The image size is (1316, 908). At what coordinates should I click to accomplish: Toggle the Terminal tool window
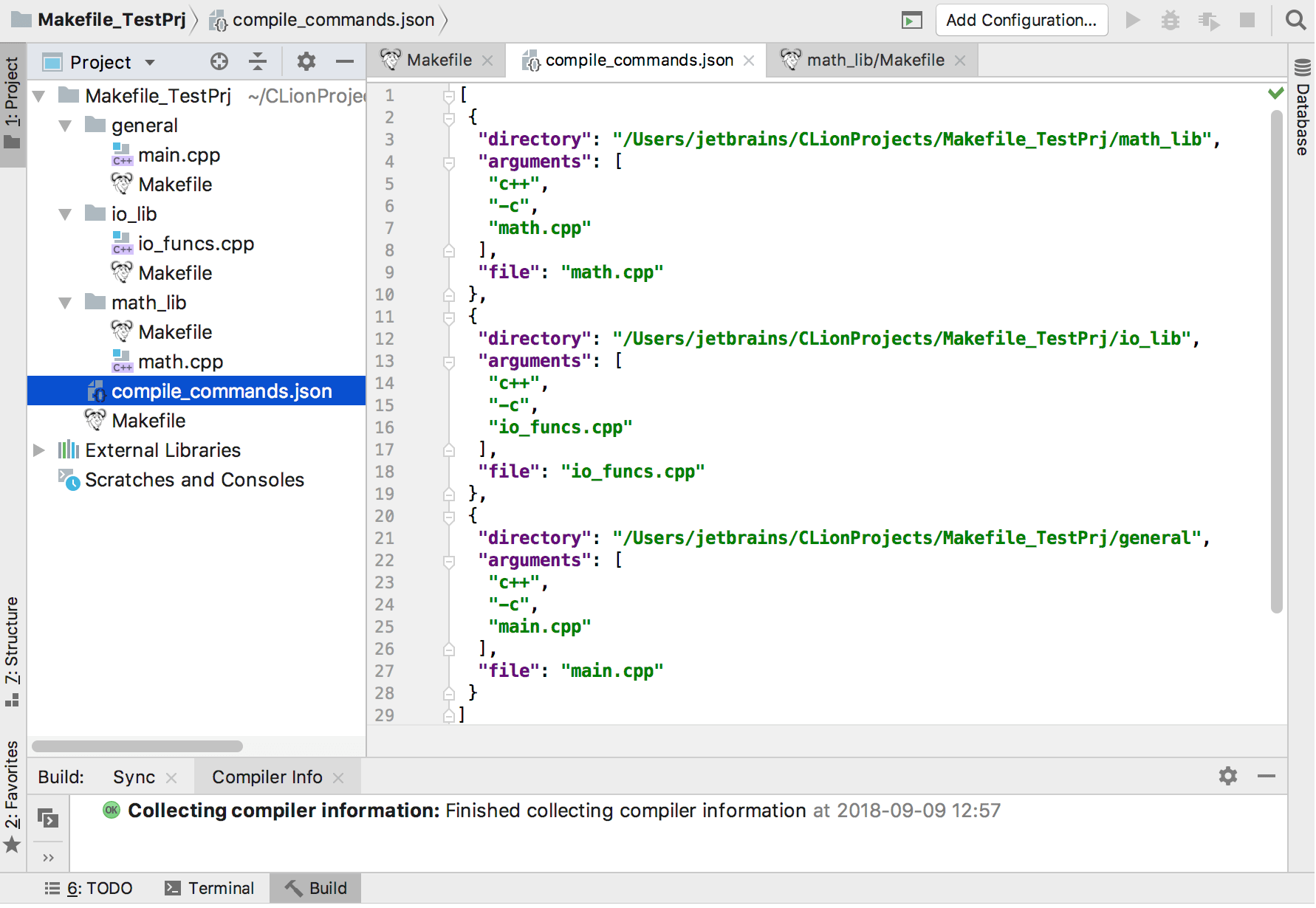(x=210, y=888)
